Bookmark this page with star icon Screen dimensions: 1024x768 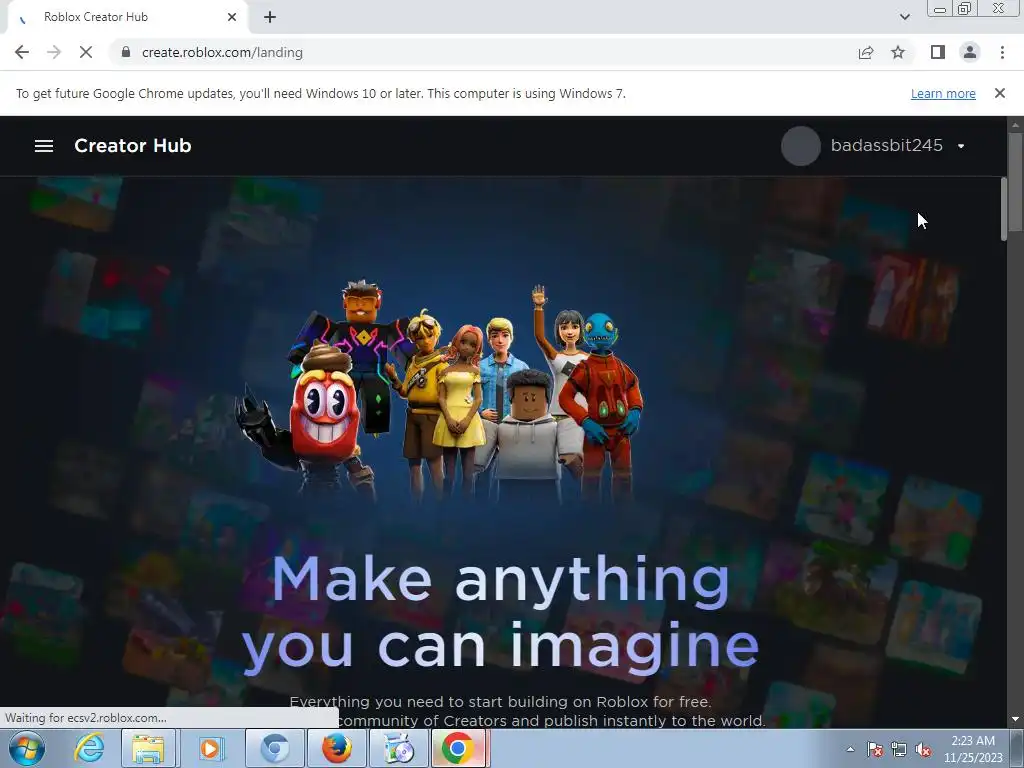pyautogui.click(x=898, y=52)
